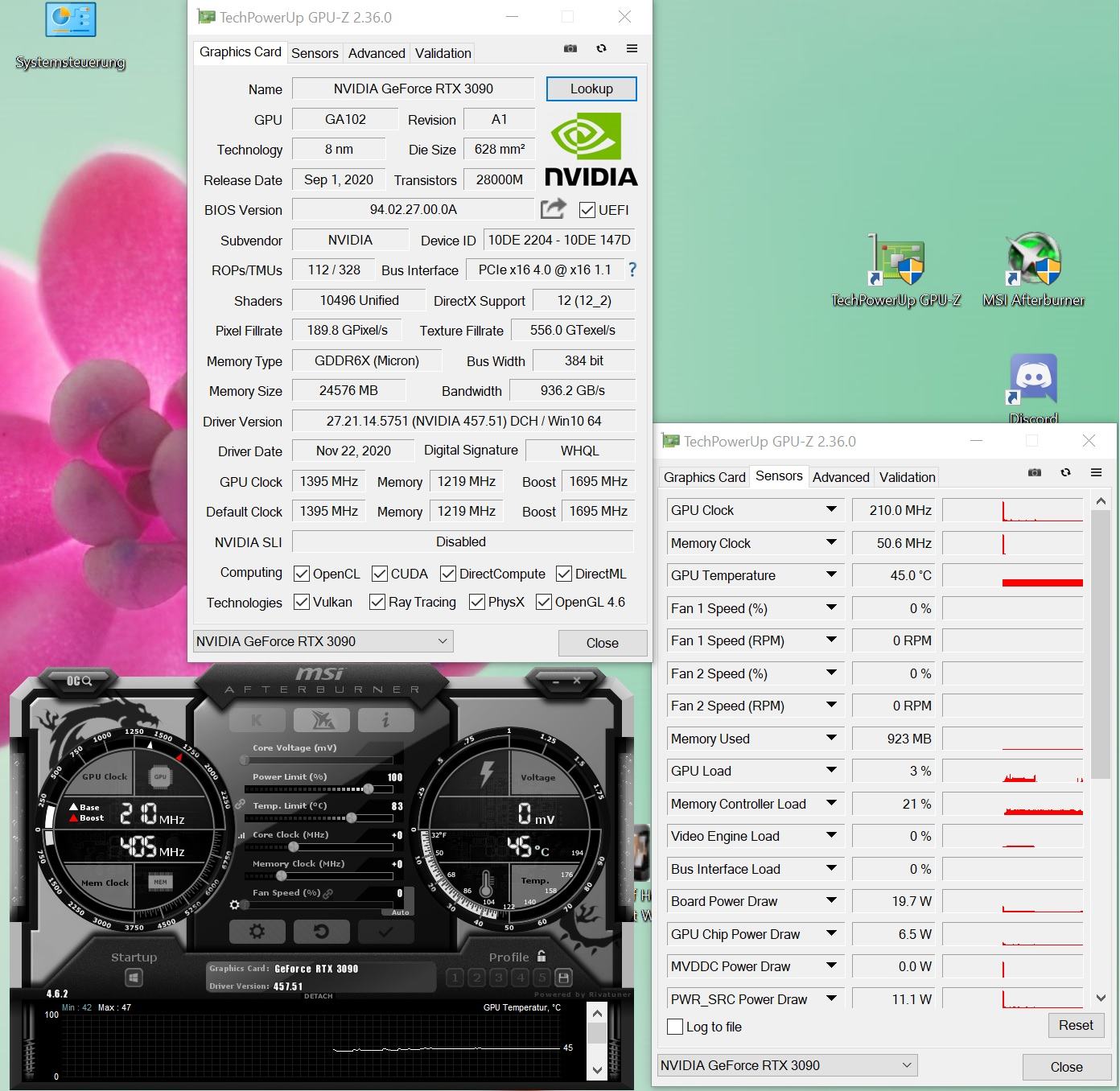
Task: Expand Board Power Draw sensor dropdown
Action: [831, 900]
